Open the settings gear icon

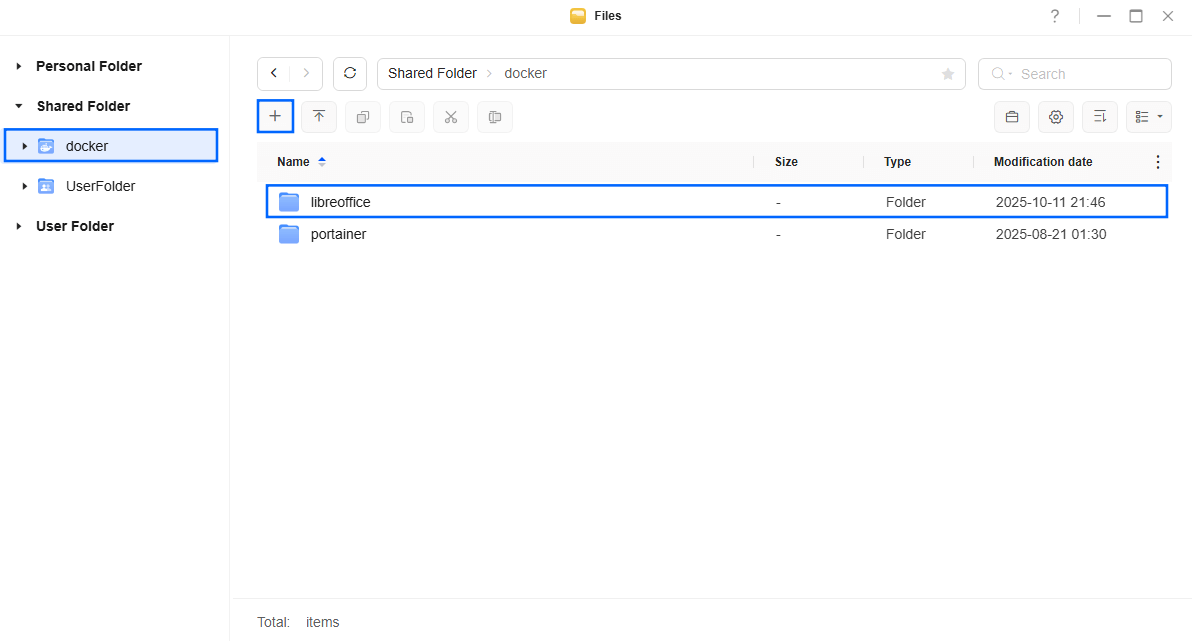click(x=1056, y=117)
